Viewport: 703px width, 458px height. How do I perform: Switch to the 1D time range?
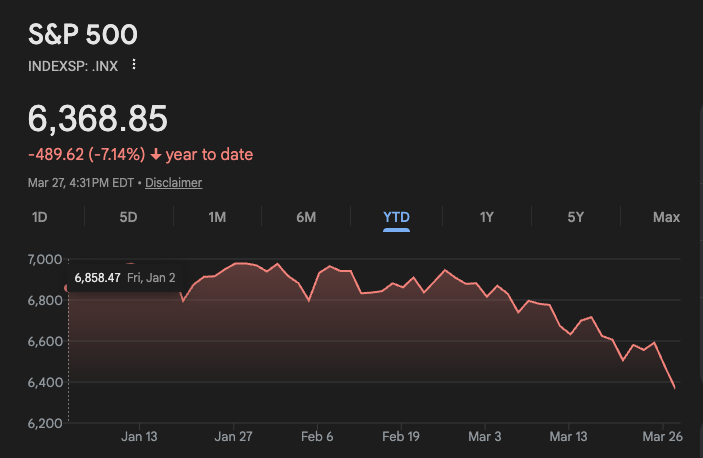pyautogui.click(x=40, y=217)
